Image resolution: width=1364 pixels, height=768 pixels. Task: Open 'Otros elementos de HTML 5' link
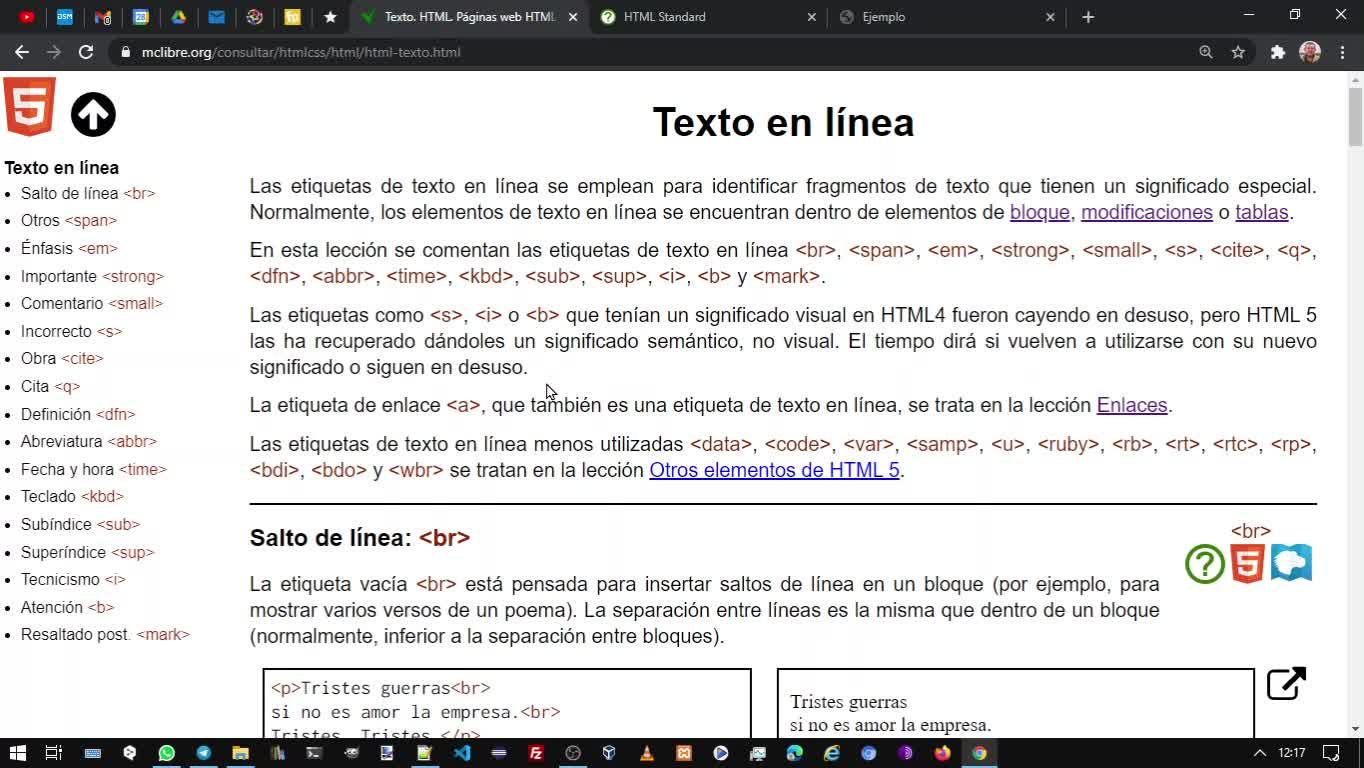(x=774, y=470)
